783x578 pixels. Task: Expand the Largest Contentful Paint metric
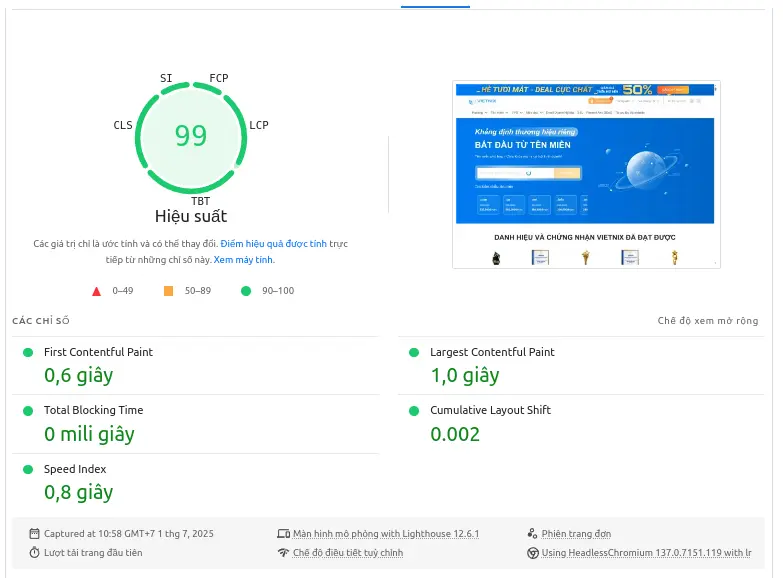(492, 352)
